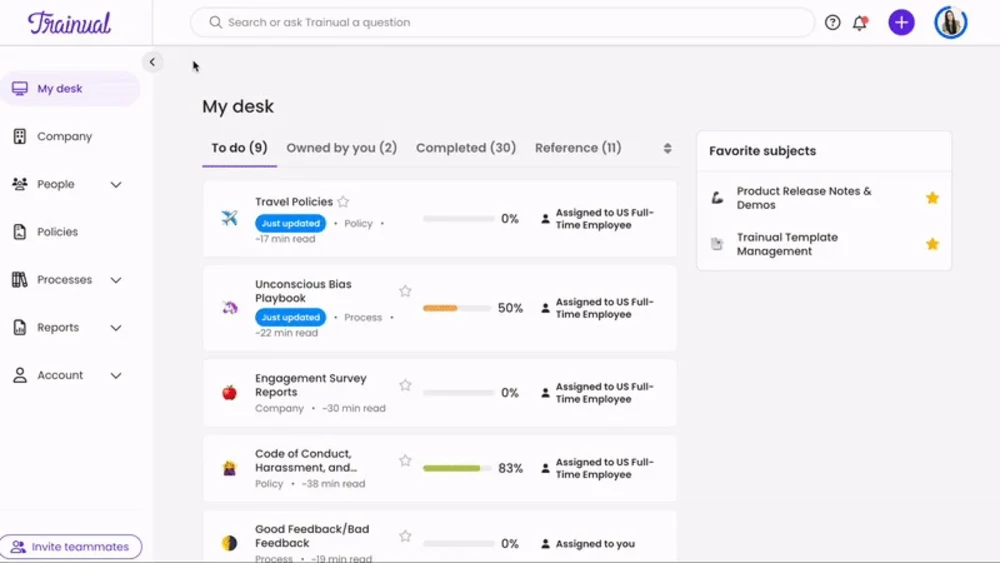Open the Engagement Survey Reports title
Image resolution: width=1000 pixels, height=563 pixels.
(x=311, y=385)
